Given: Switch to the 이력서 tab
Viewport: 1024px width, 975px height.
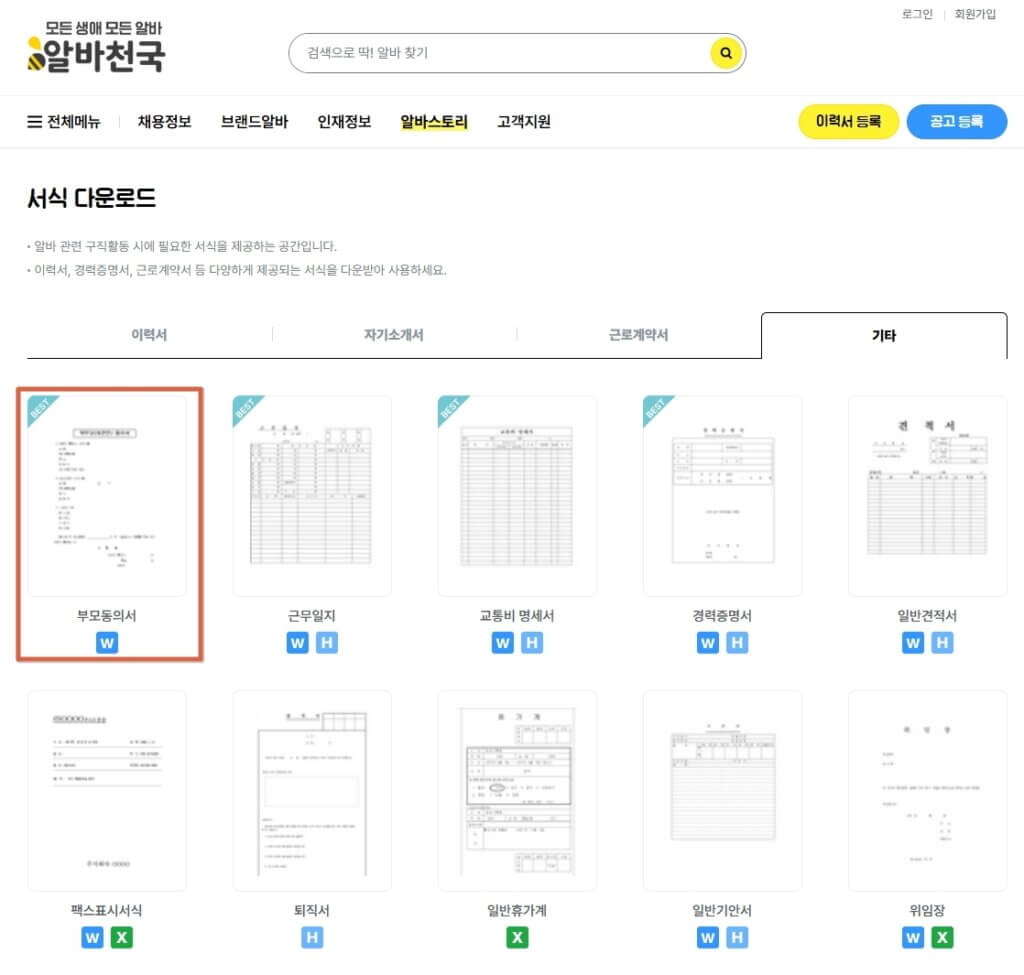Looking at the screenshot, I should (x=148, y=336).
